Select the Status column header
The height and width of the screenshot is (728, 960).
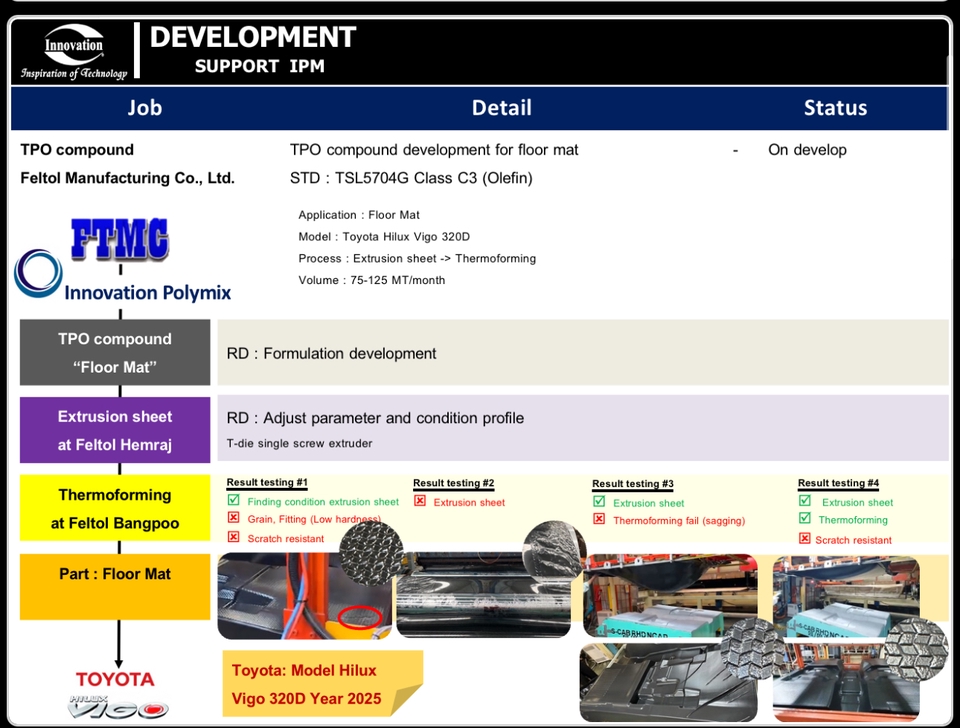(836, 108)
